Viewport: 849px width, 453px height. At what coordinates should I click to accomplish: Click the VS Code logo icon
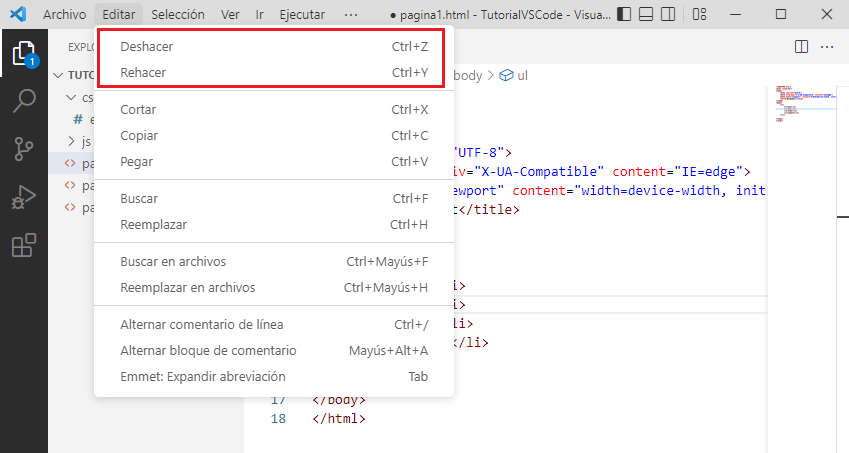click(x=18, y=14)
